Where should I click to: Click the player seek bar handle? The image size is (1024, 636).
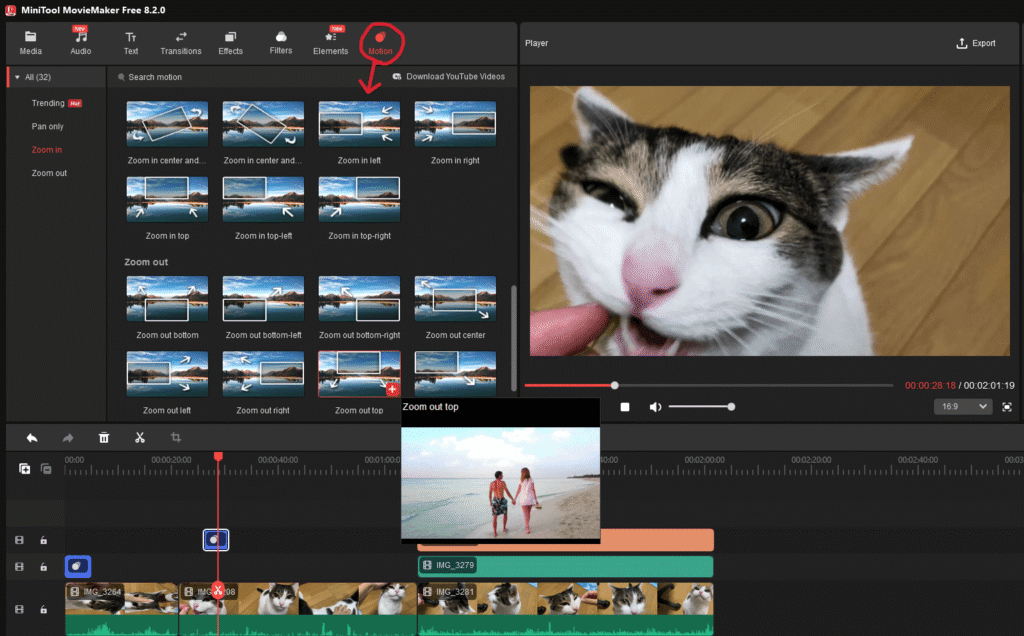[615, 385]
